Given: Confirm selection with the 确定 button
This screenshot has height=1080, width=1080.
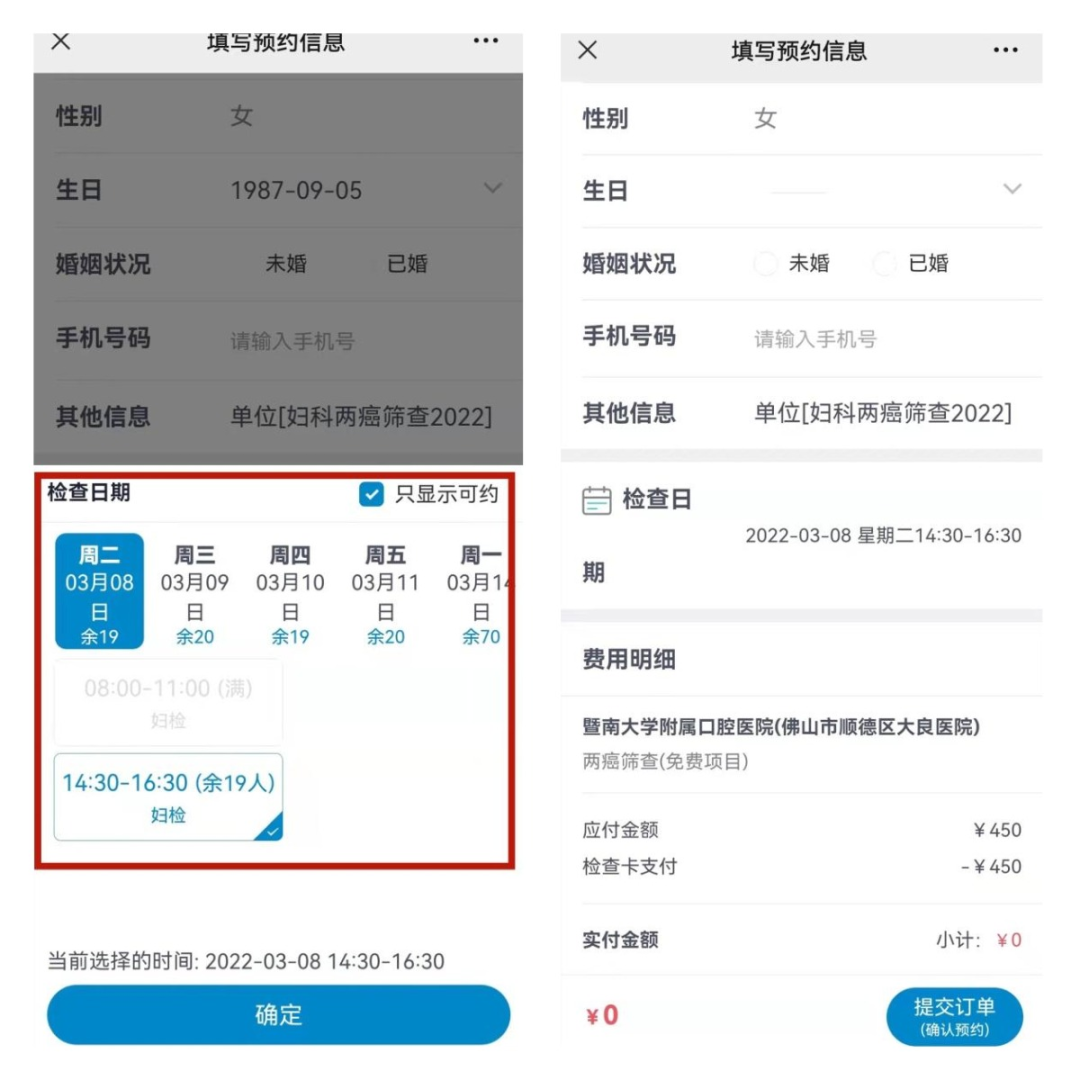Looking at the screenshot, I should point(278,1015).
